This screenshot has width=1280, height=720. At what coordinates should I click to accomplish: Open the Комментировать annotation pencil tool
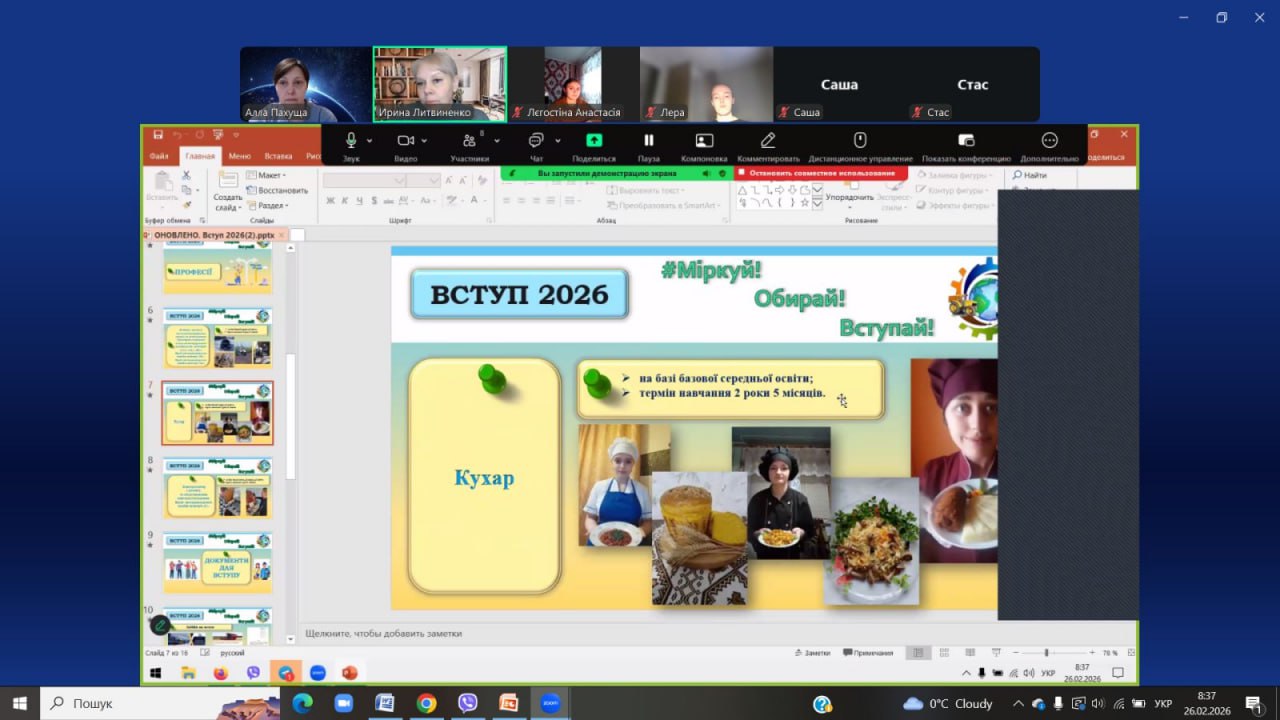pyautogui.click(x=768, y=141)
